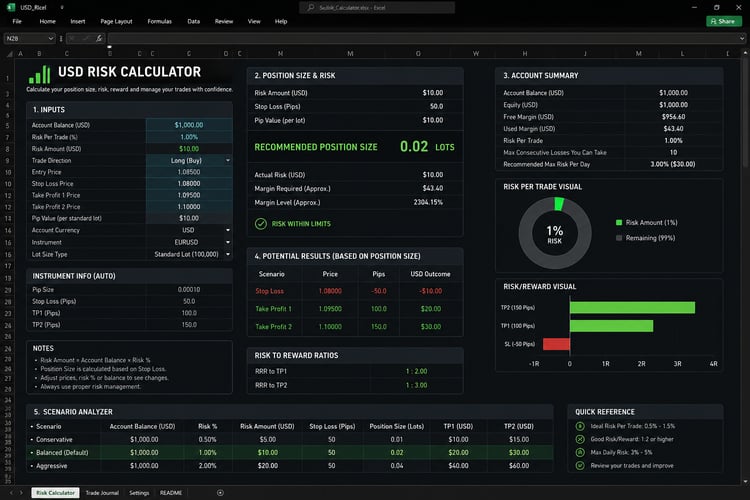Image resolution: width=750 pixels, height=500 pixels.
Task: Open the Trade Direction dropdown arrow
Action: pyautogui.click(x=228, y=160)
